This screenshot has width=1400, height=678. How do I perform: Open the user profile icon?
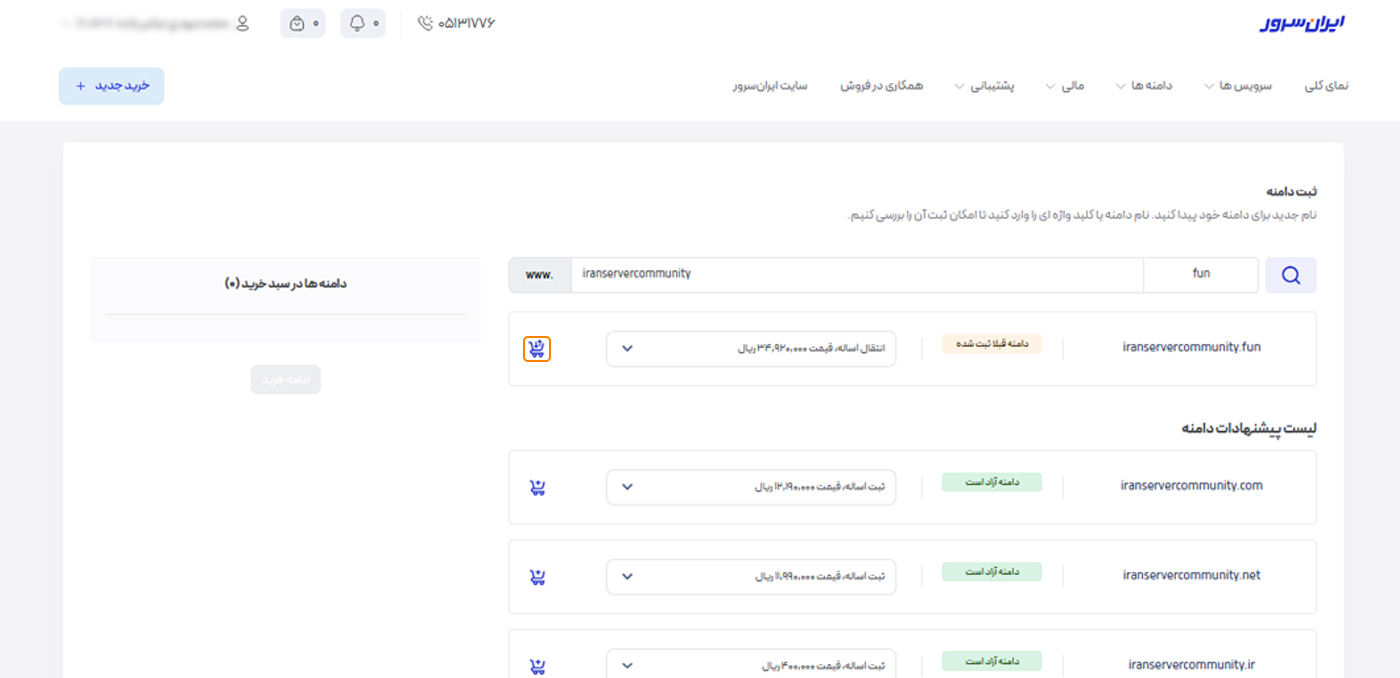(243, 23)
